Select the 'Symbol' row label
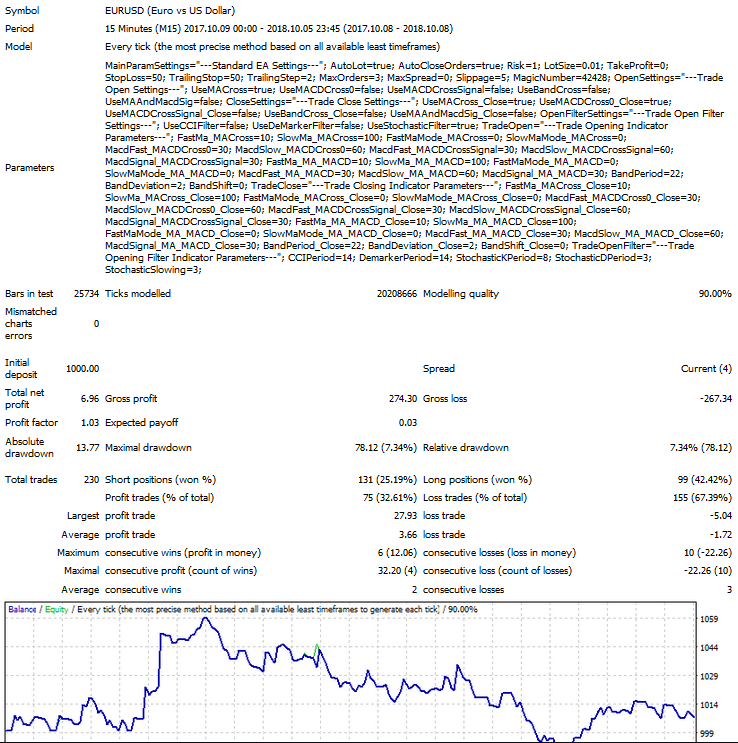The width and height of the screenshot is (738, 743). (x=22, y=11)
